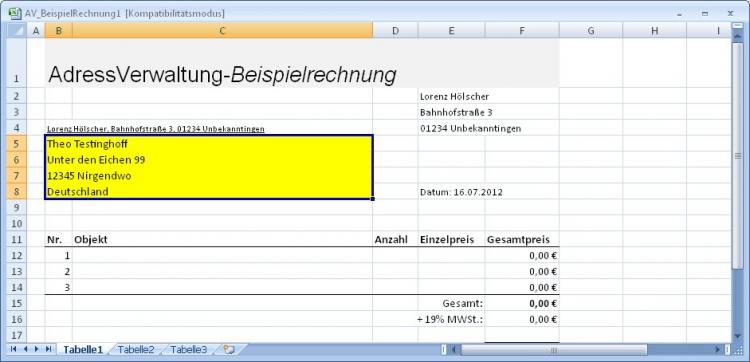Click the horizontal scrollbar thumb

coord(554,350)
